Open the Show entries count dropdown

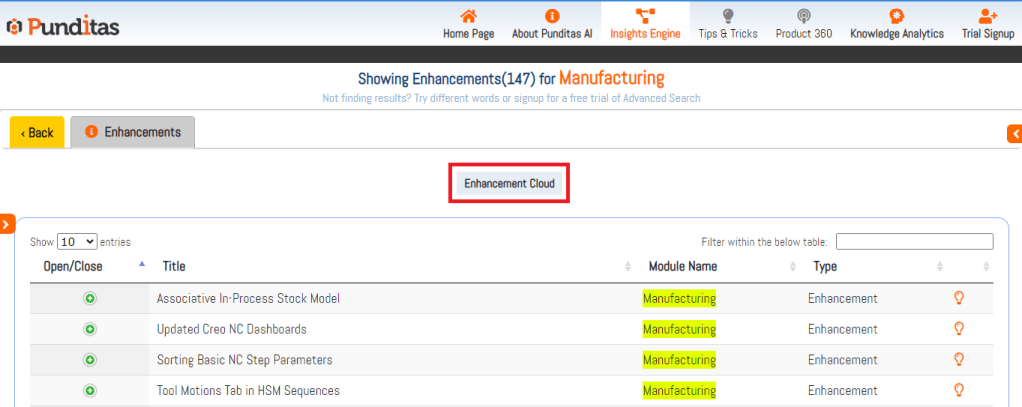(x=77, y=242)
